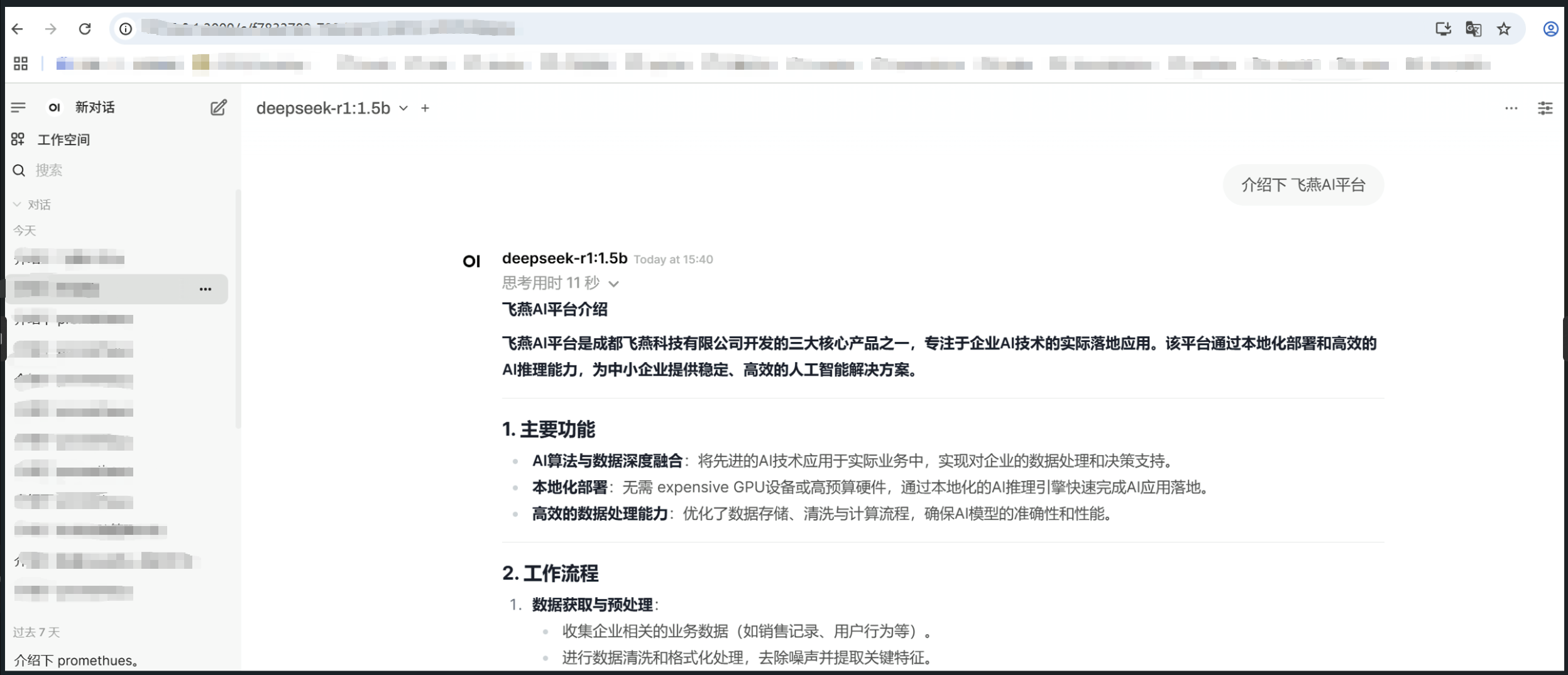This screenshot has width=1568, height=675.
Task: Go forward in browser history
Action: coord(51,29)
